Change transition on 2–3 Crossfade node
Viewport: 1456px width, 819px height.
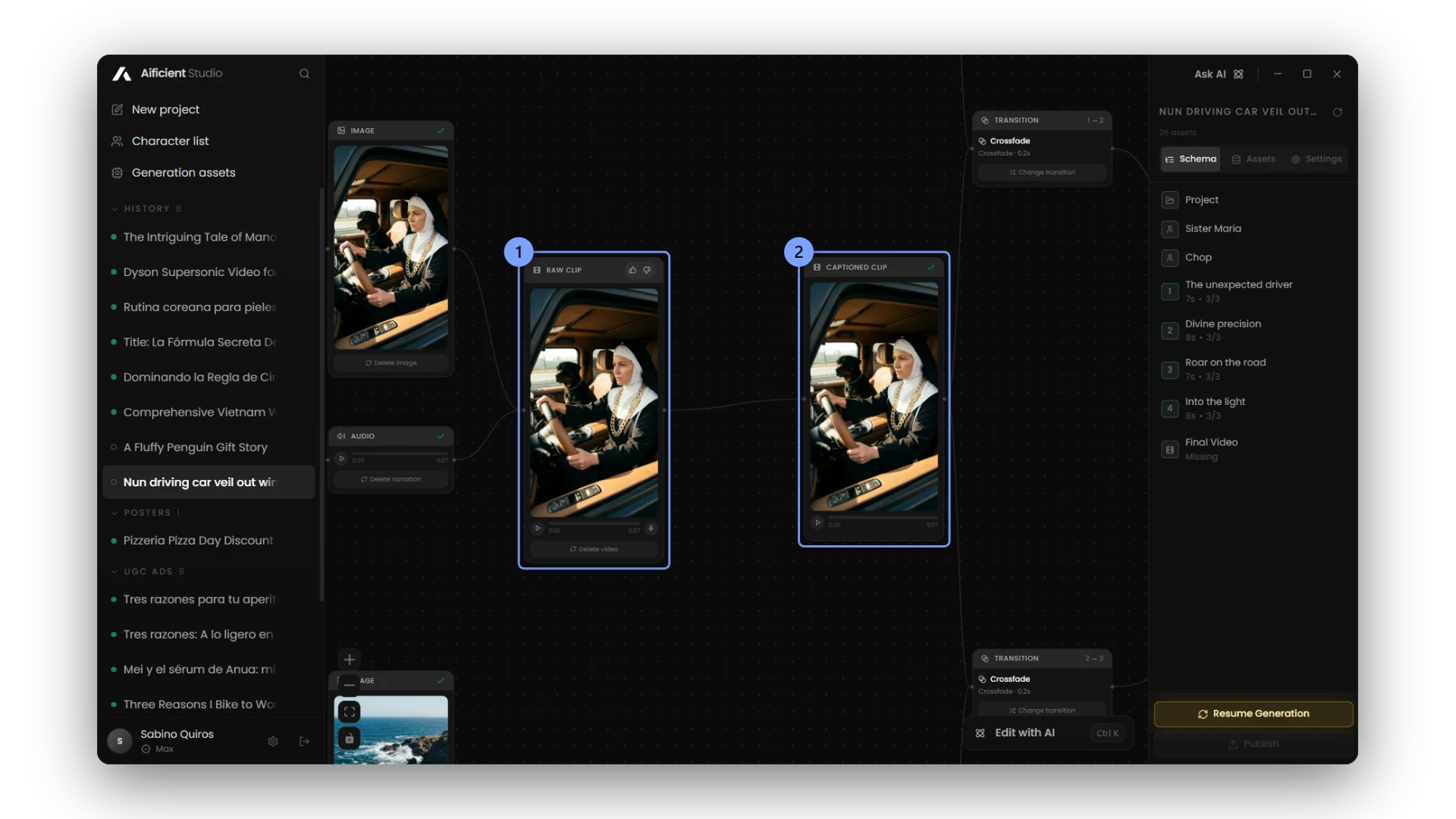pos(1042,711)
